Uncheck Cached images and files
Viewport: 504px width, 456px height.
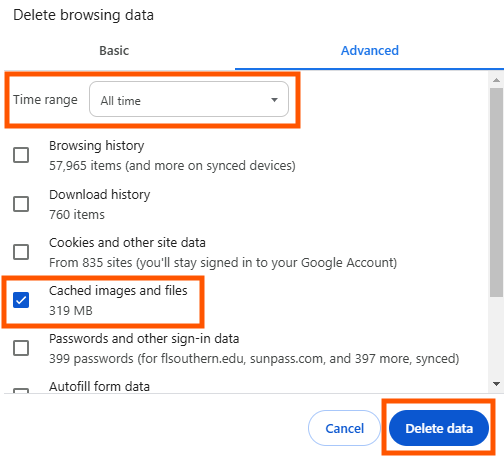click(21, 300)
